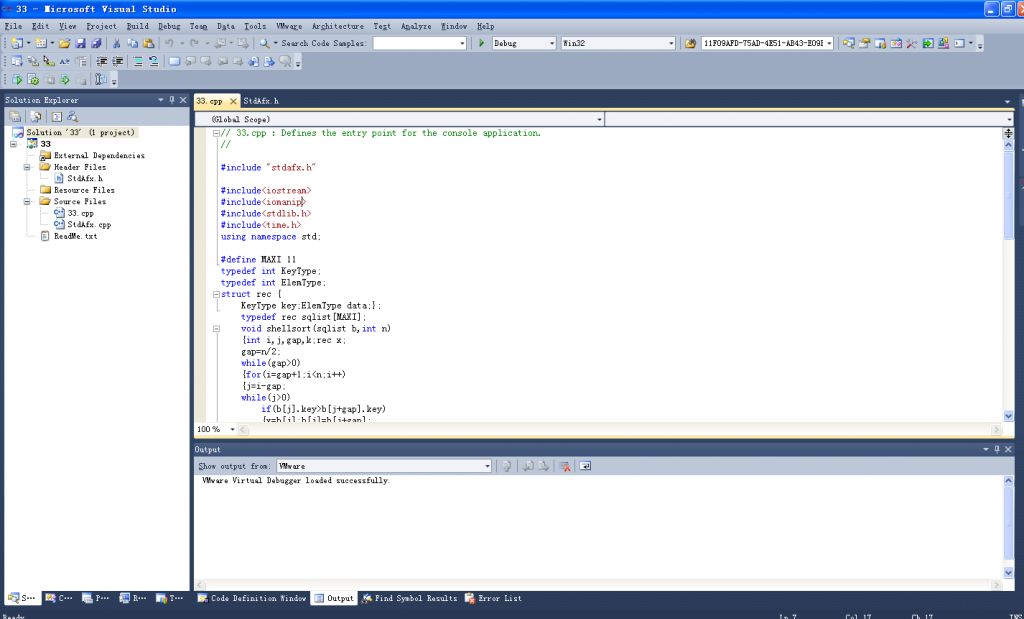The width and height of the screenshot is (1024, 619).
Task: Switch to the StdAfx.h editor tab
Action: 261,101
